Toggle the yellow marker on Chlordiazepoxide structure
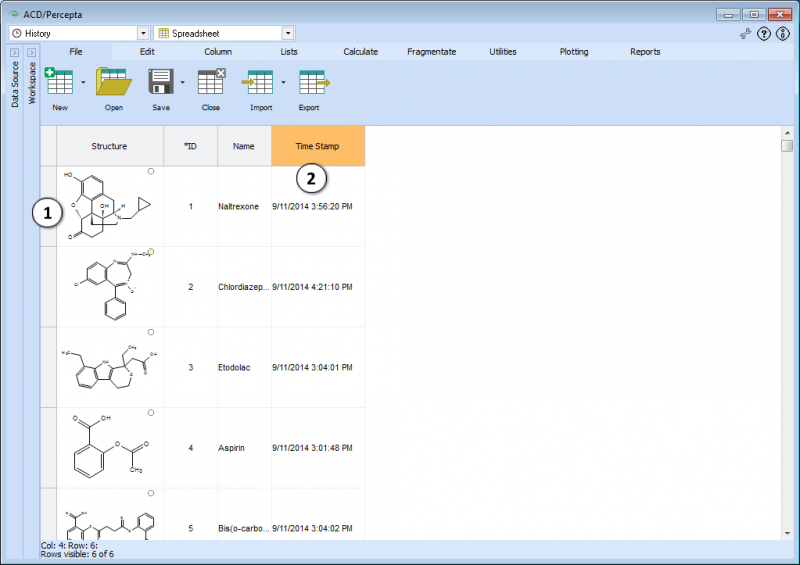Screen dimensions: 800x565 coord(151,252)
